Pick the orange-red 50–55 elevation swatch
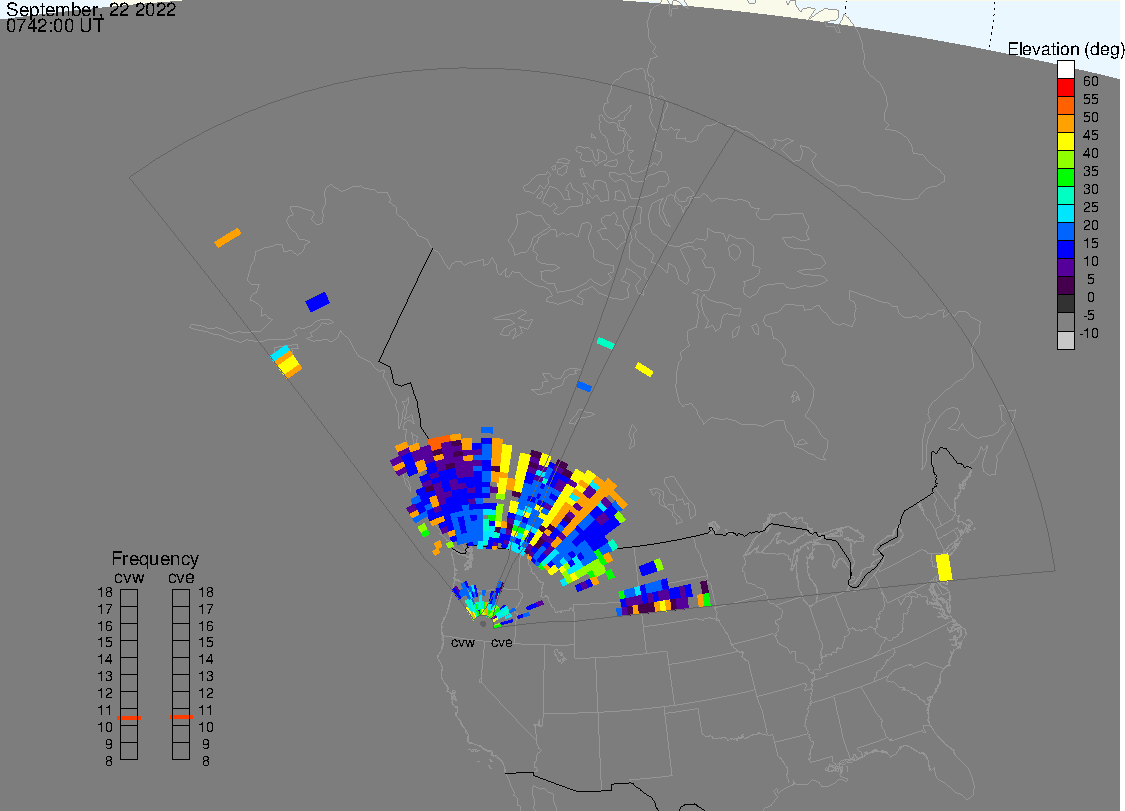The height and width of the screenshot is (811, 1125). click(x=1065, y=106)
